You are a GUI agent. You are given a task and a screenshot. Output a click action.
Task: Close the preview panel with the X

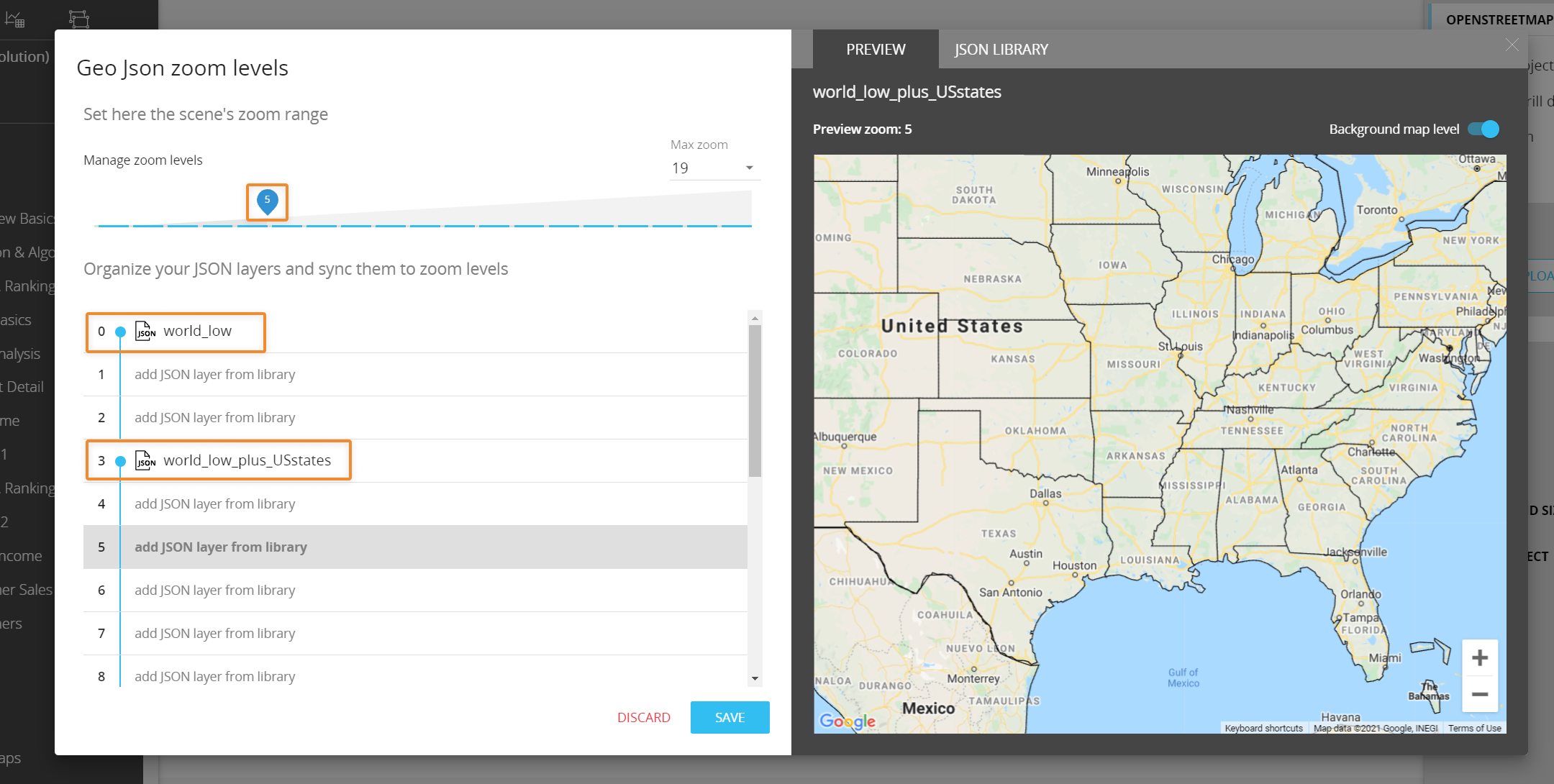[1512, 45]
